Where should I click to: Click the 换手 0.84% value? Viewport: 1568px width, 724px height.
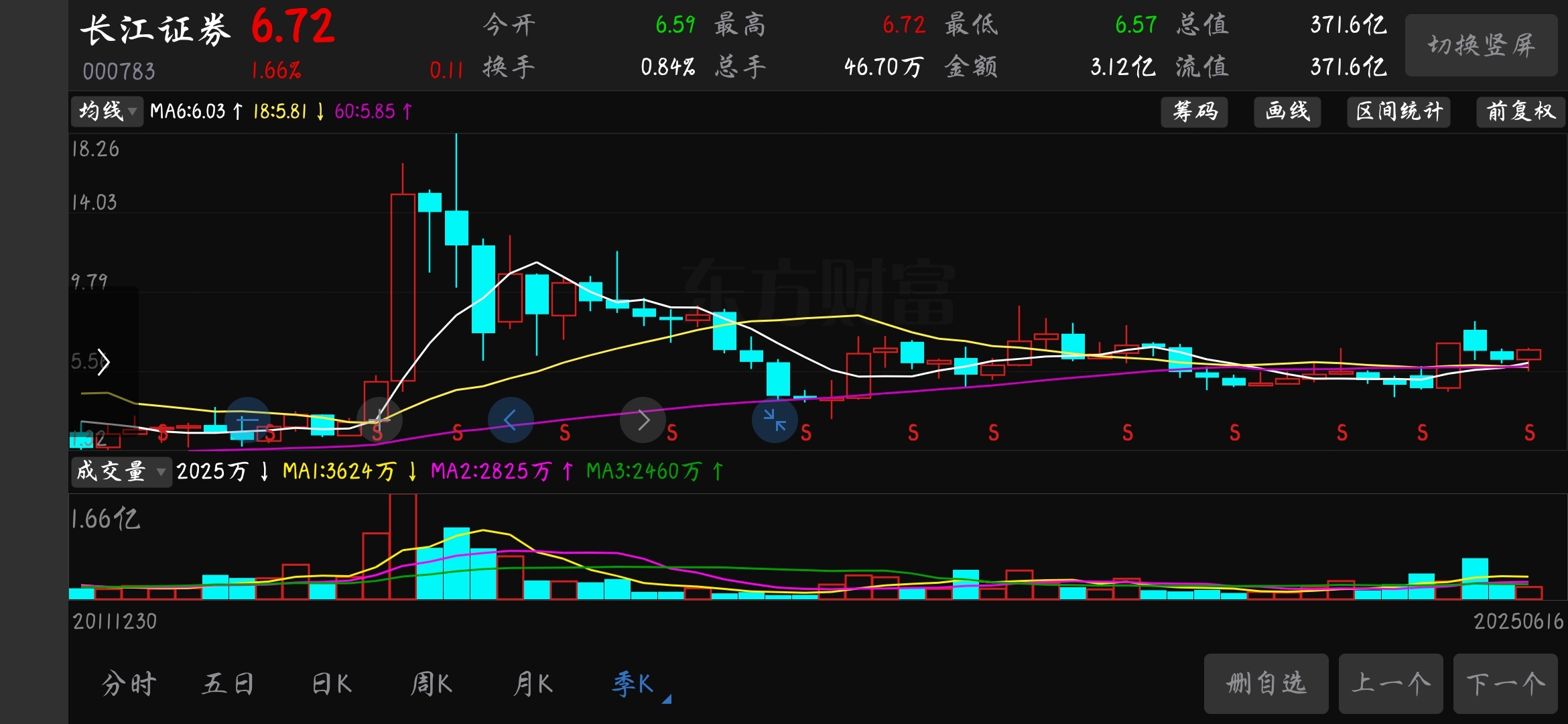(667, 67)
